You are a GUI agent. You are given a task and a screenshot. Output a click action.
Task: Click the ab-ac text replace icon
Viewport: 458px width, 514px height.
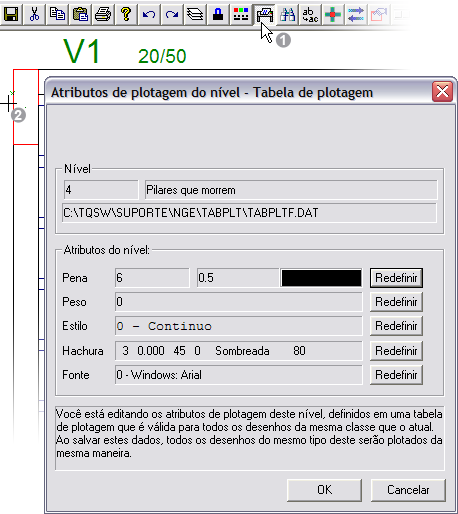(310, 14)
